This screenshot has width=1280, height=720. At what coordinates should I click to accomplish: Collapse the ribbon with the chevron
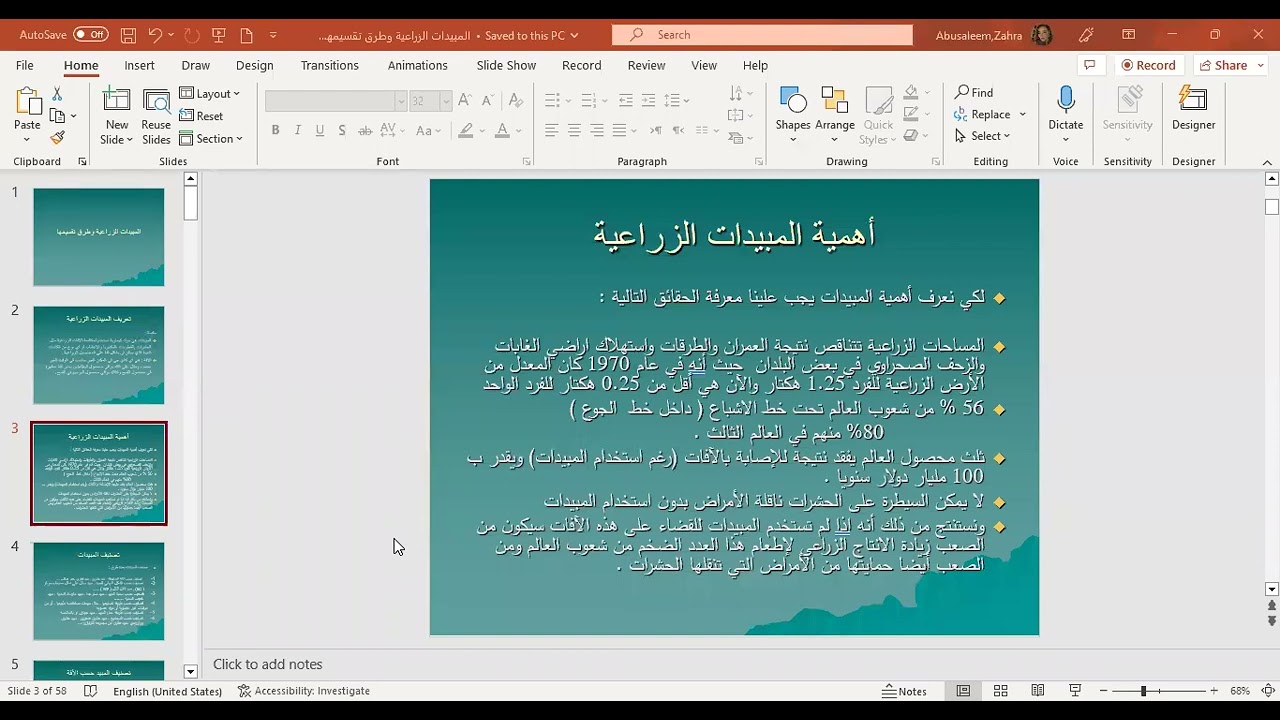(x=1267, y=162)
